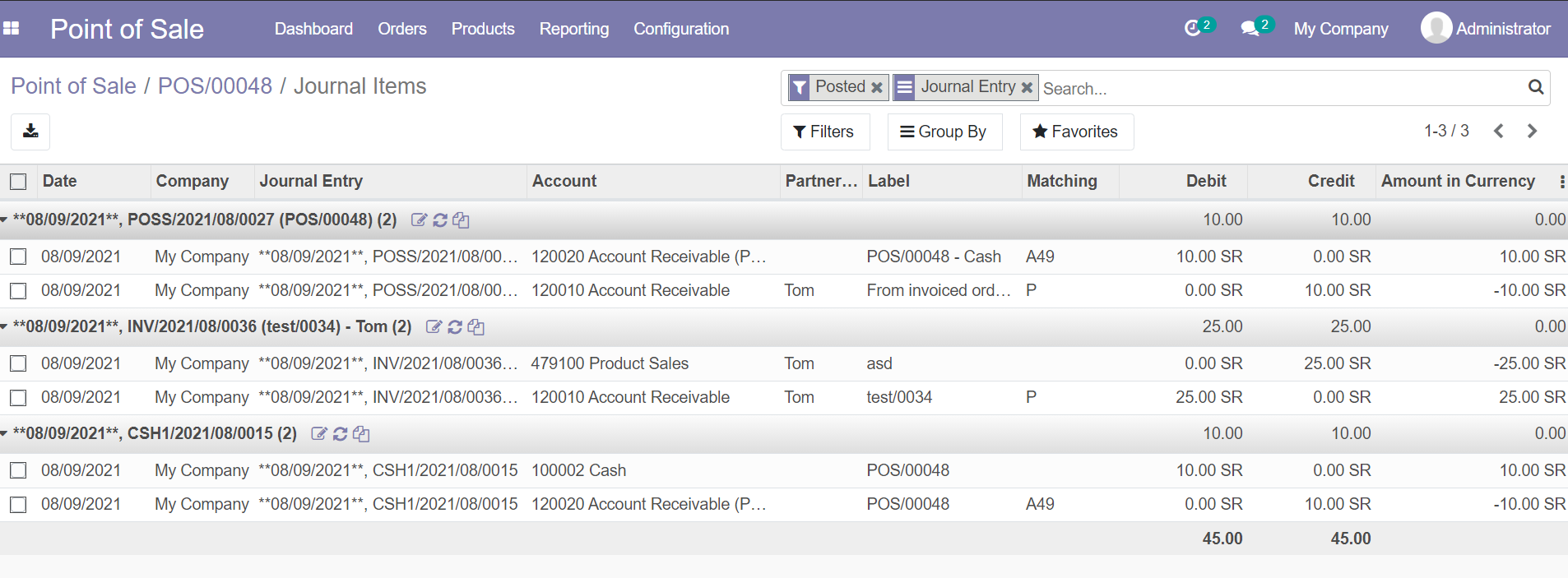This screenshot has width=1568, height=578.
Task: Go to previous page arrow
Action: (x=1499, y=132)
